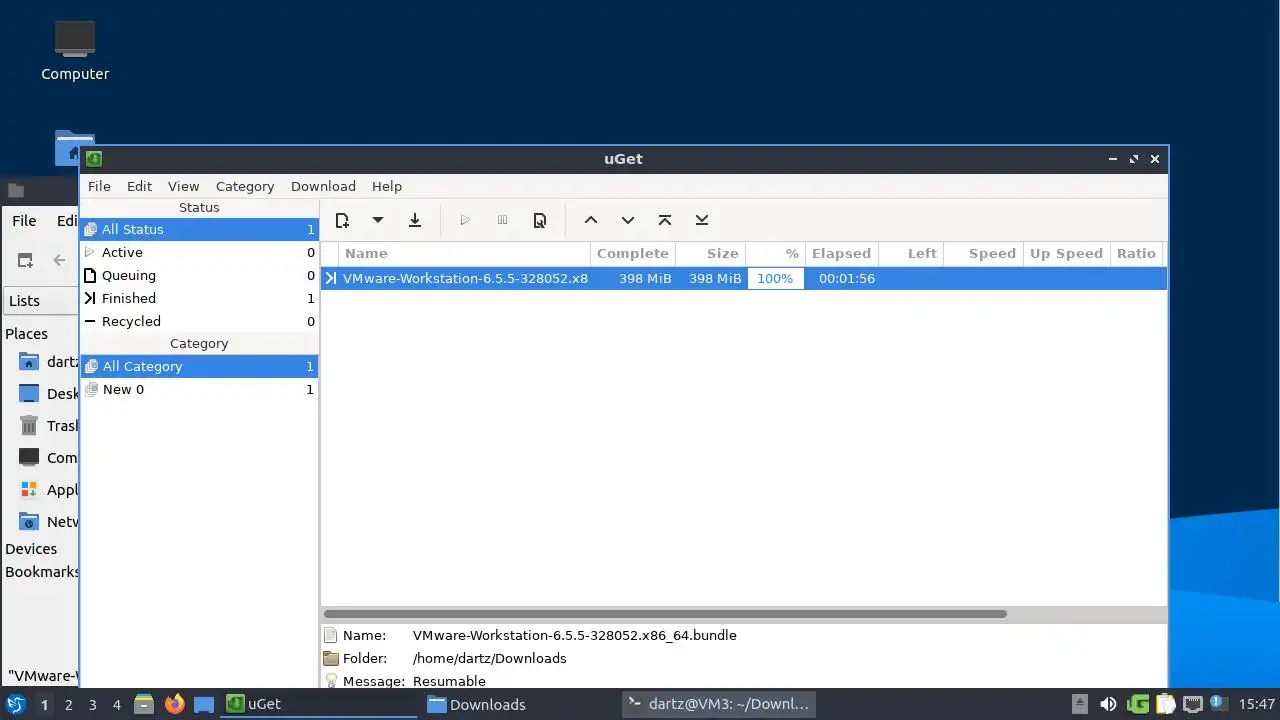Click the Pause toolbar icon

(x=502, y=220)
